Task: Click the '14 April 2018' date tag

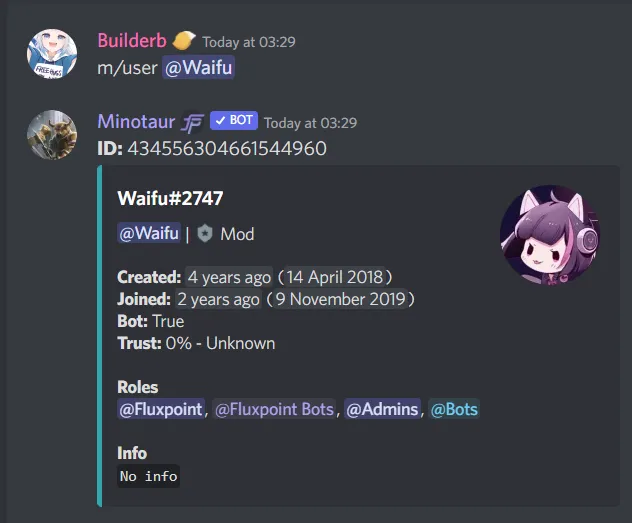Action: (335, 277)
